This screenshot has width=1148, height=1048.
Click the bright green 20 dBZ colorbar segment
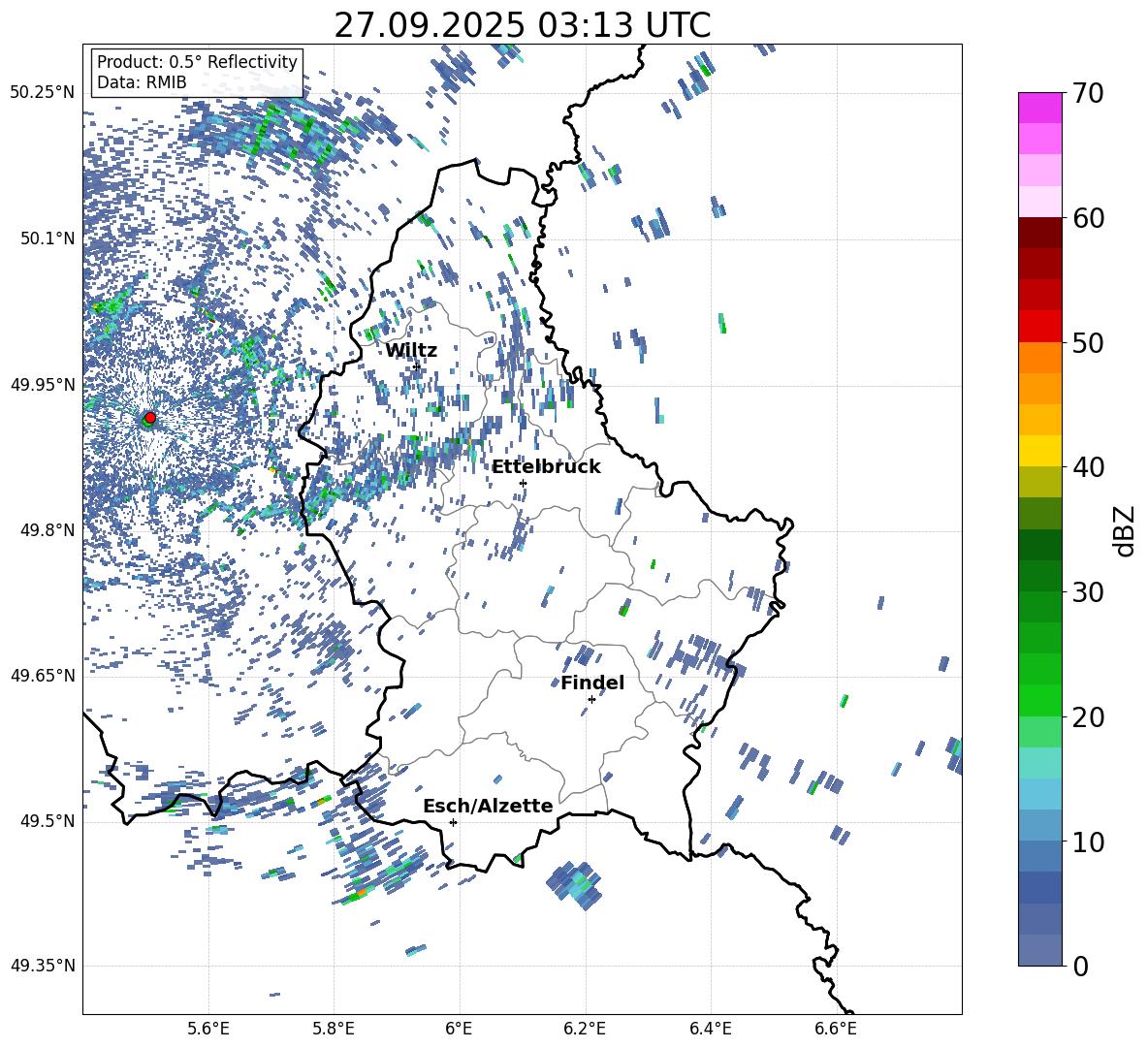(x=1039, y=700)
